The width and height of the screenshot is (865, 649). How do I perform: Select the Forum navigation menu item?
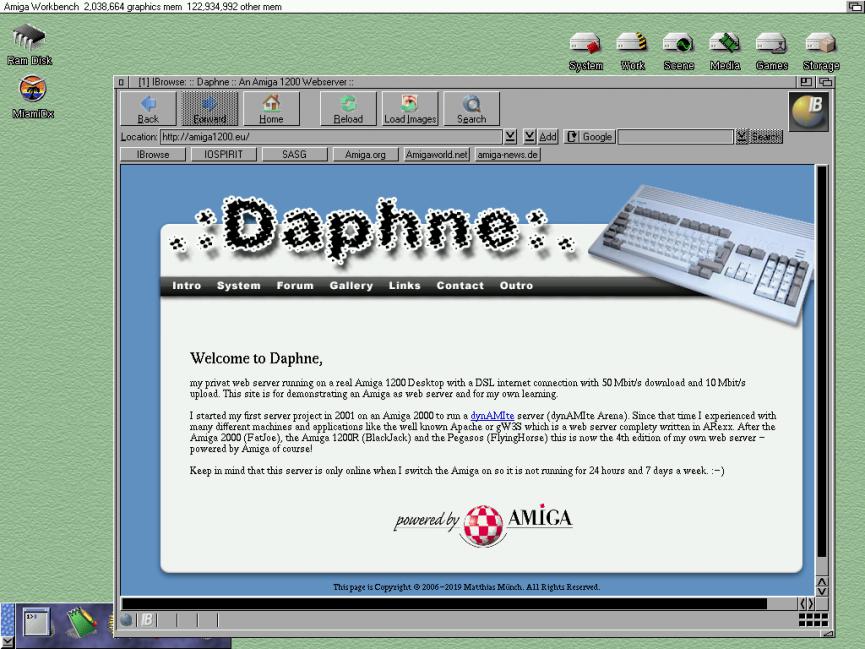point(295,286)
